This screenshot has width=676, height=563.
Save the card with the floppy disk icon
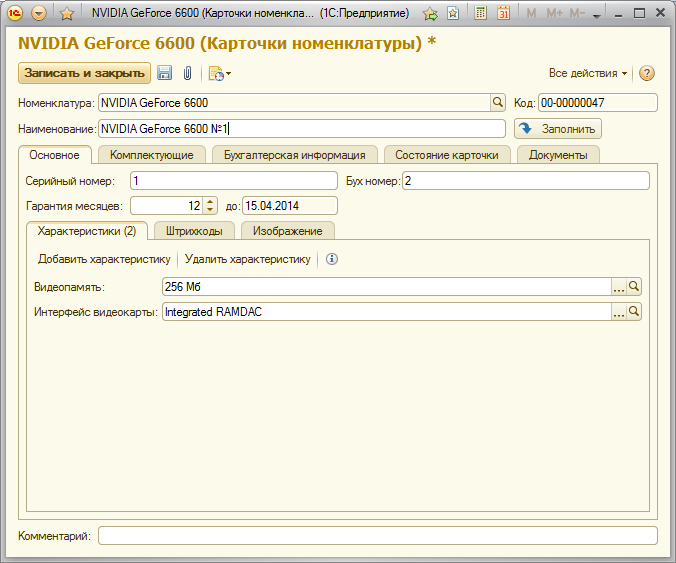click(164, 73)
